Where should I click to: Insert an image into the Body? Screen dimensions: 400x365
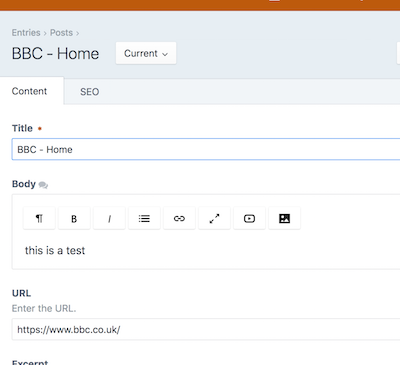pyautogui.click(x=284, y=218)
